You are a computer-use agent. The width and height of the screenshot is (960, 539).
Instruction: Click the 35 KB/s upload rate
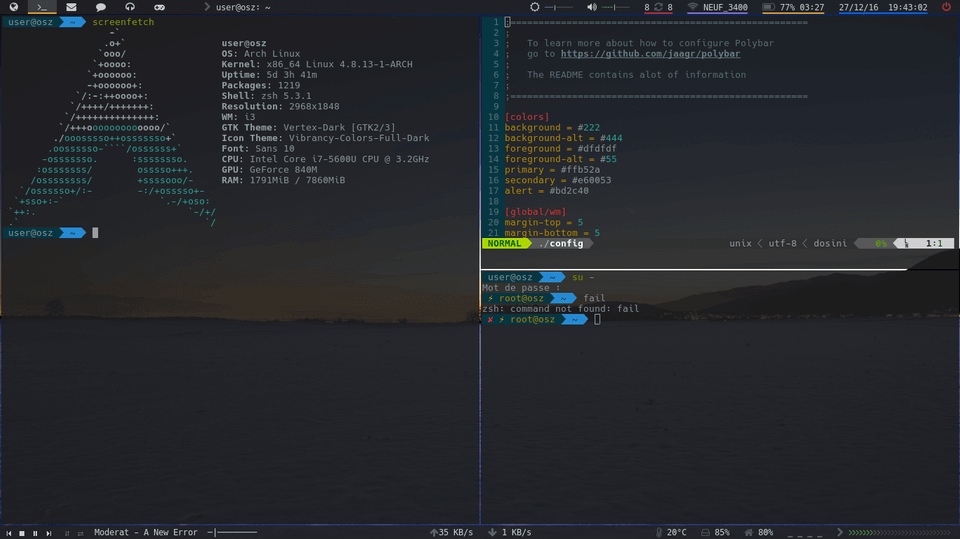456,532
